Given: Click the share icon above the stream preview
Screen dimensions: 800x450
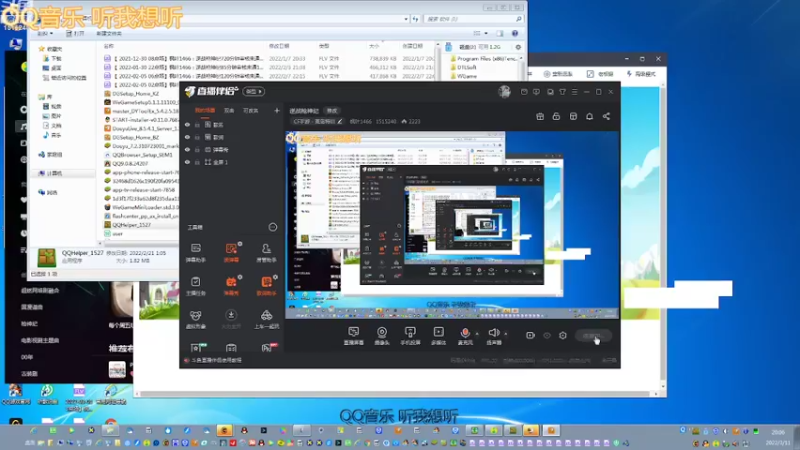Looking at the screenshot, I should coord(606,117).
